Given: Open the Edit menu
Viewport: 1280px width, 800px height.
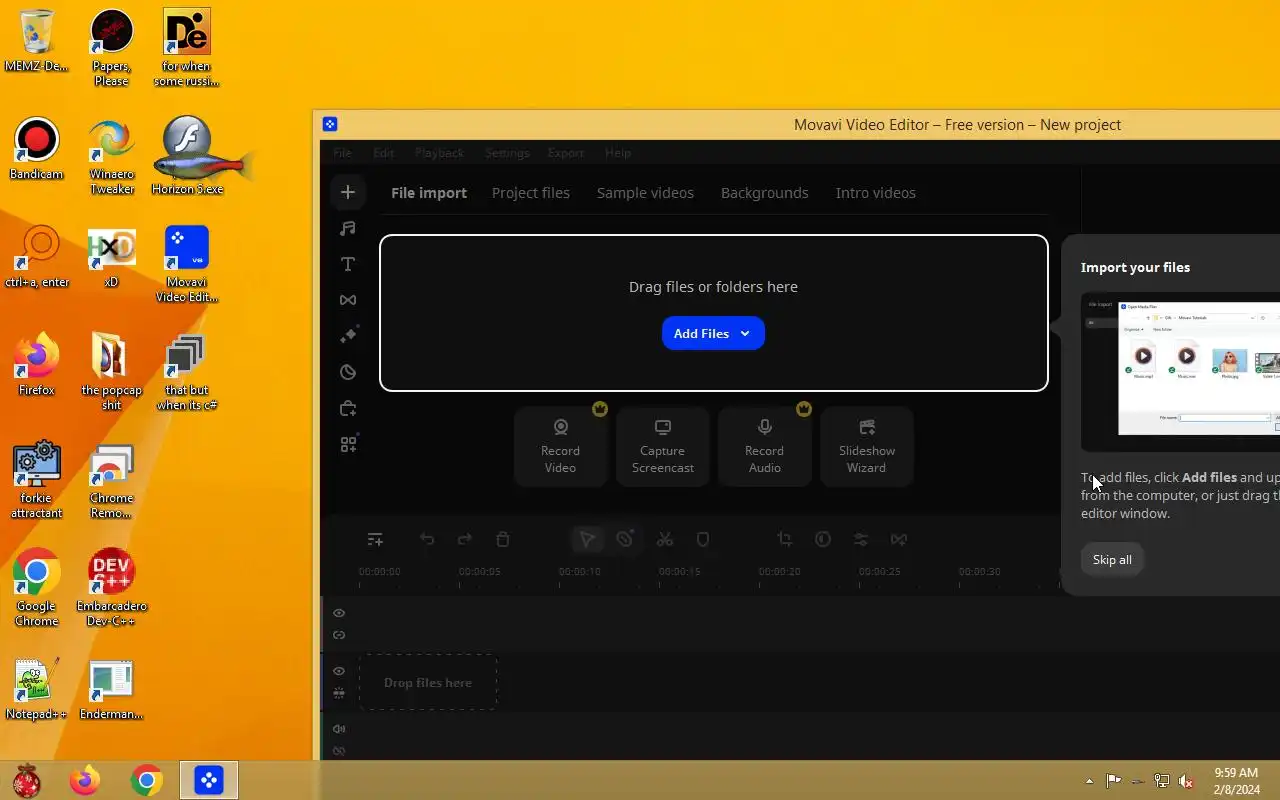Looking at the screenshot, I should [x=384, y=153].
